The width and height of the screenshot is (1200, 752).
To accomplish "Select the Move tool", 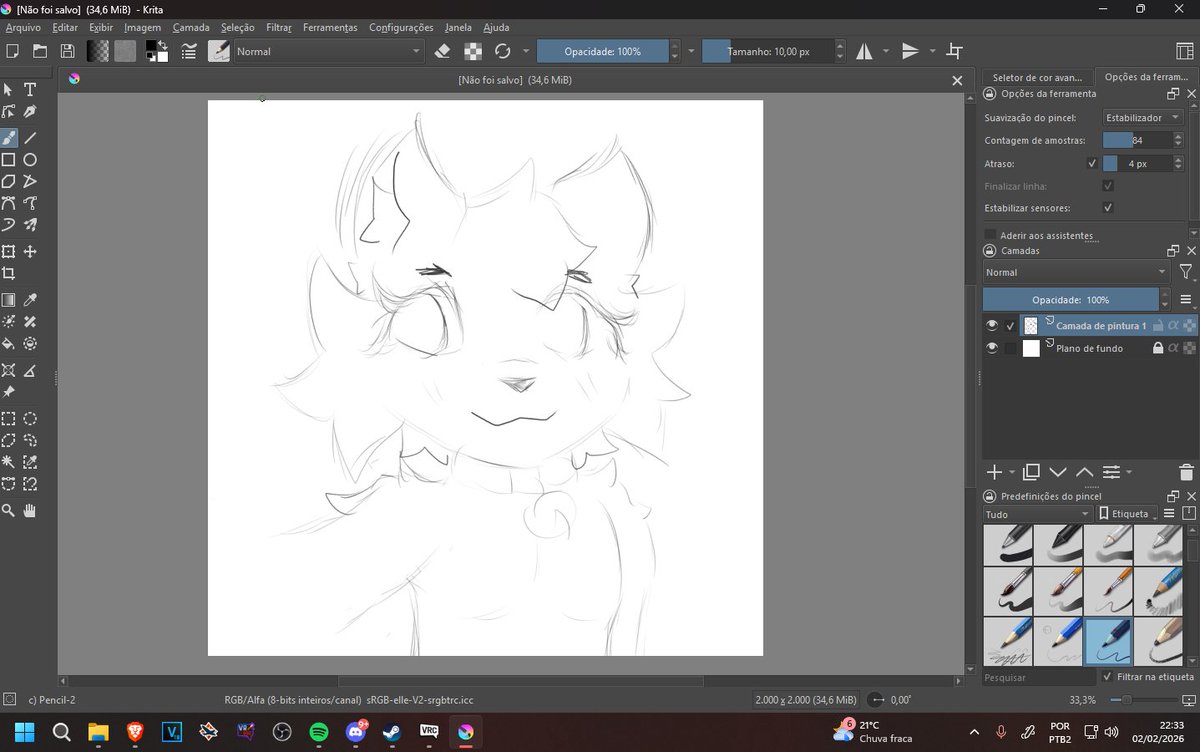I will 30,252.
